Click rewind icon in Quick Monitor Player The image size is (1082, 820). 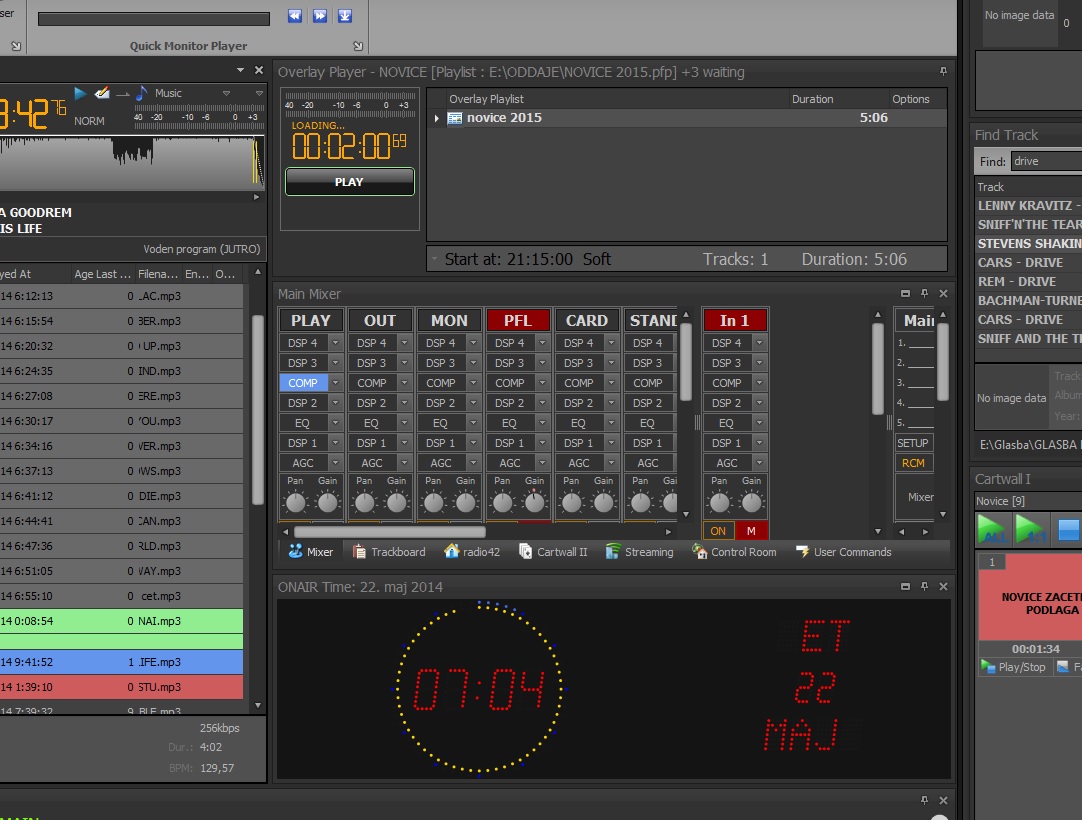(x=295, y=15)
